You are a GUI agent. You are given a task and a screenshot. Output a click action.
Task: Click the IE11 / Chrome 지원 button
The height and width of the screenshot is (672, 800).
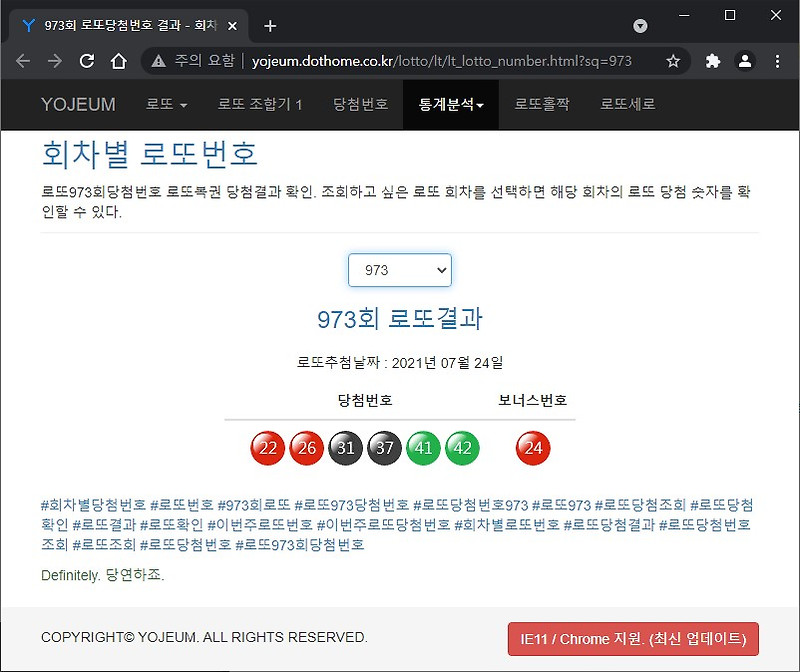633,639
